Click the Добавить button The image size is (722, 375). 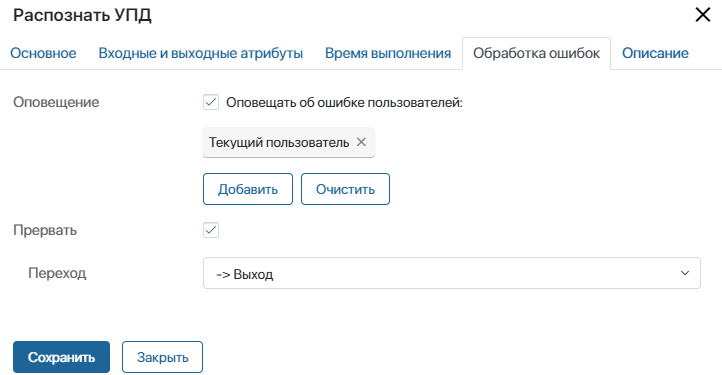click(248, 189)
